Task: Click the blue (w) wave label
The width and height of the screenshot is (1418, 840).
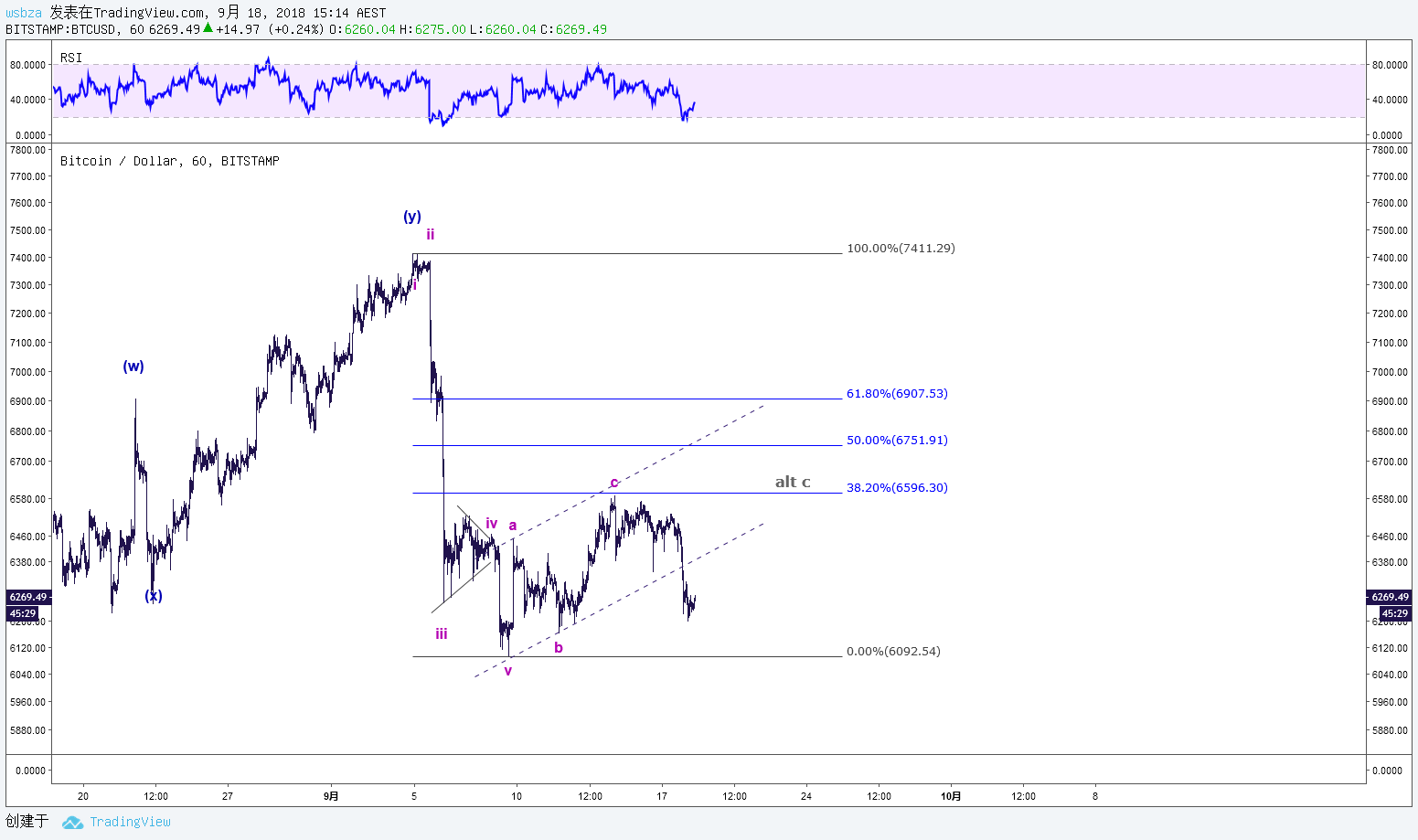Action: point(133,367)
